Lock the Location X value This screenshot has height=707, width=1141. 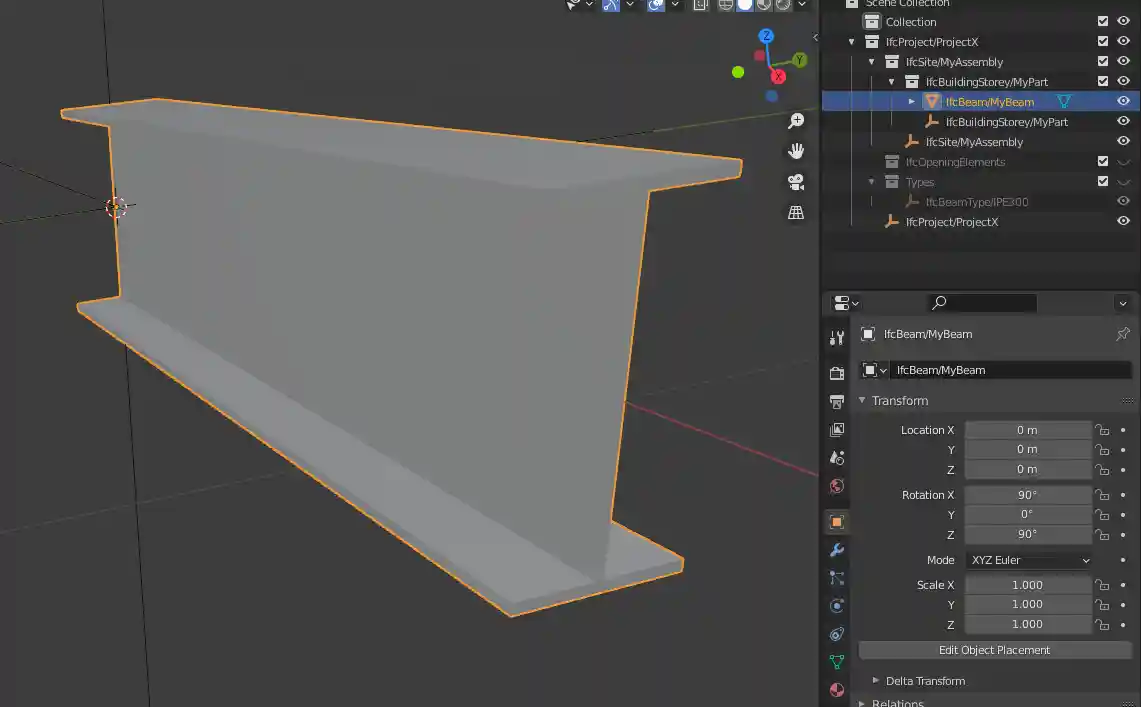1101,429
